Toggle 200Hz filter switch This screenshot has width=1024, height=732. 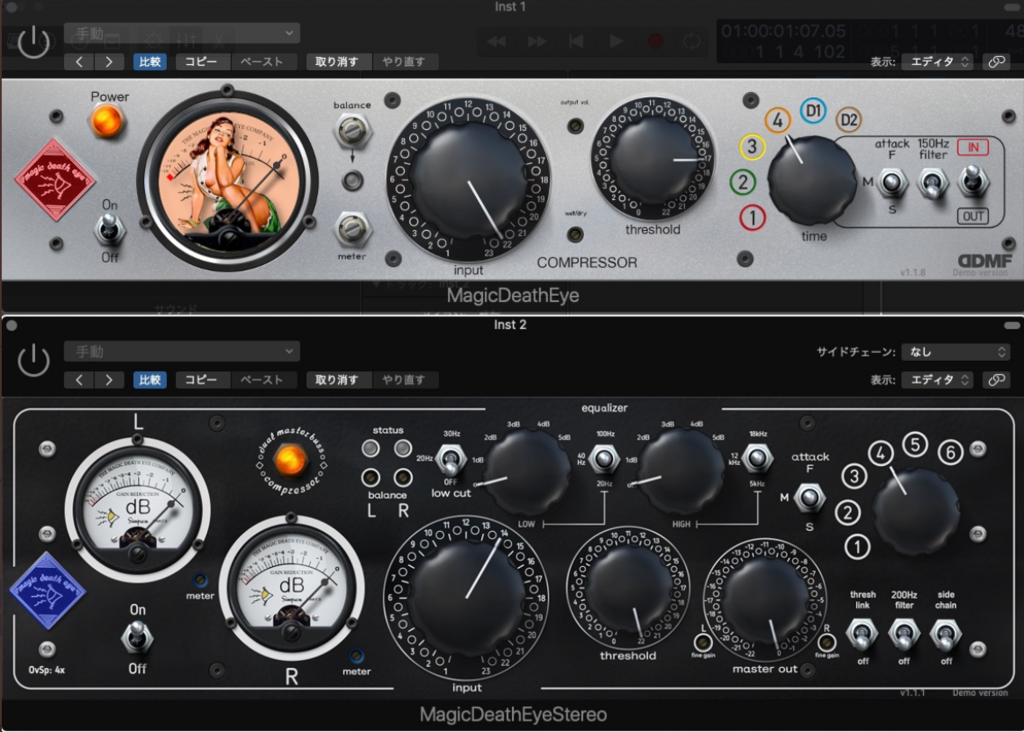(904, 634)
